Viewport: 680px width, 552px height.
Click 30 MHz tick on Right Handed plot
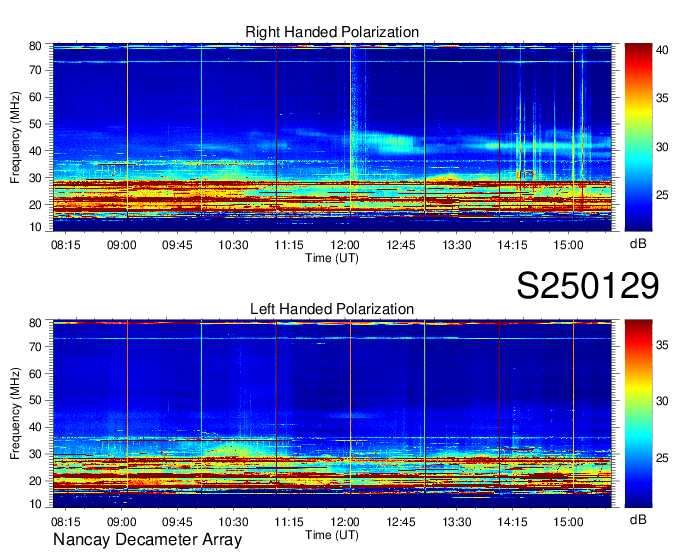click(35, 178)
